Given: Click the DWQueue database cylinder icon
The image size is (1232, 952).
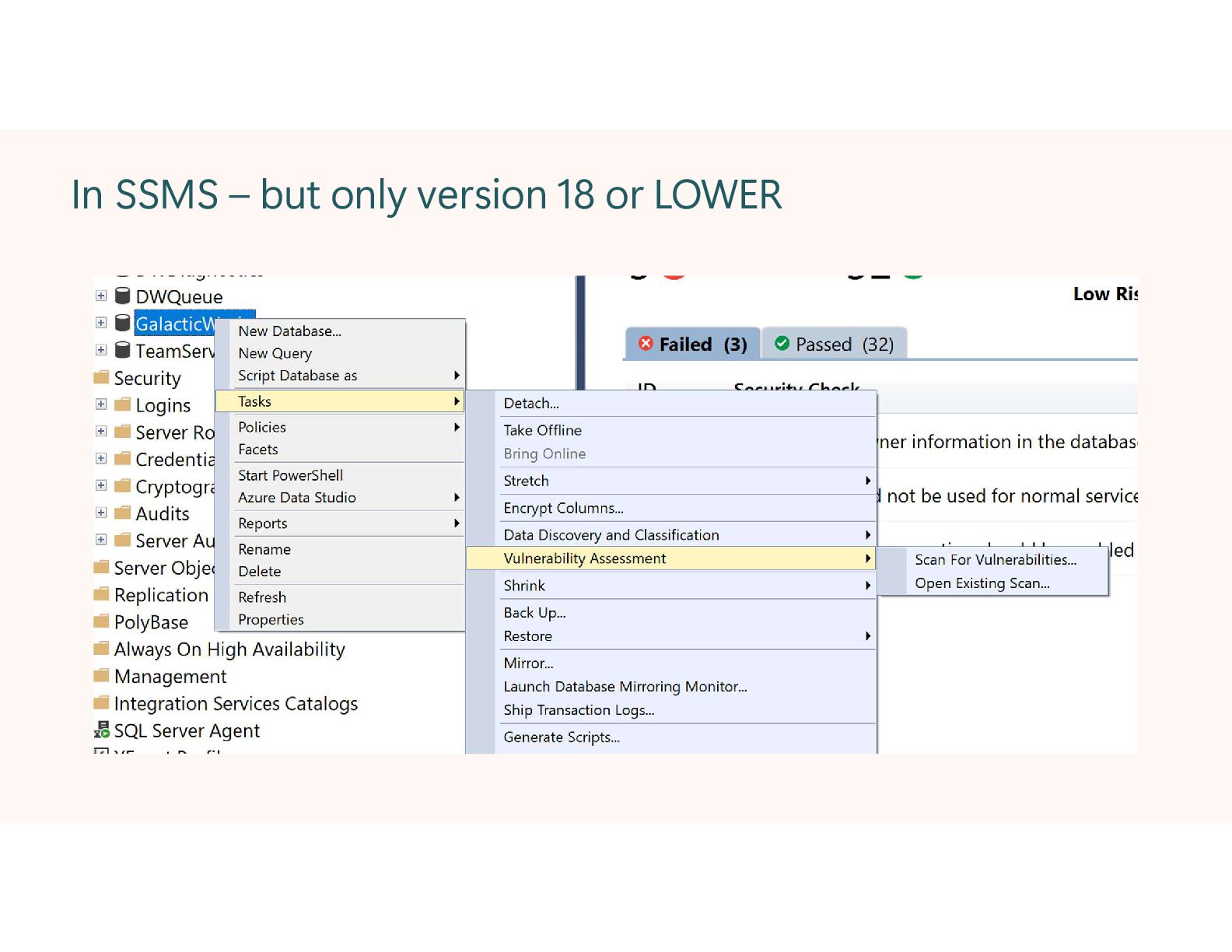Looking at the screenshot, I should 123,296.
